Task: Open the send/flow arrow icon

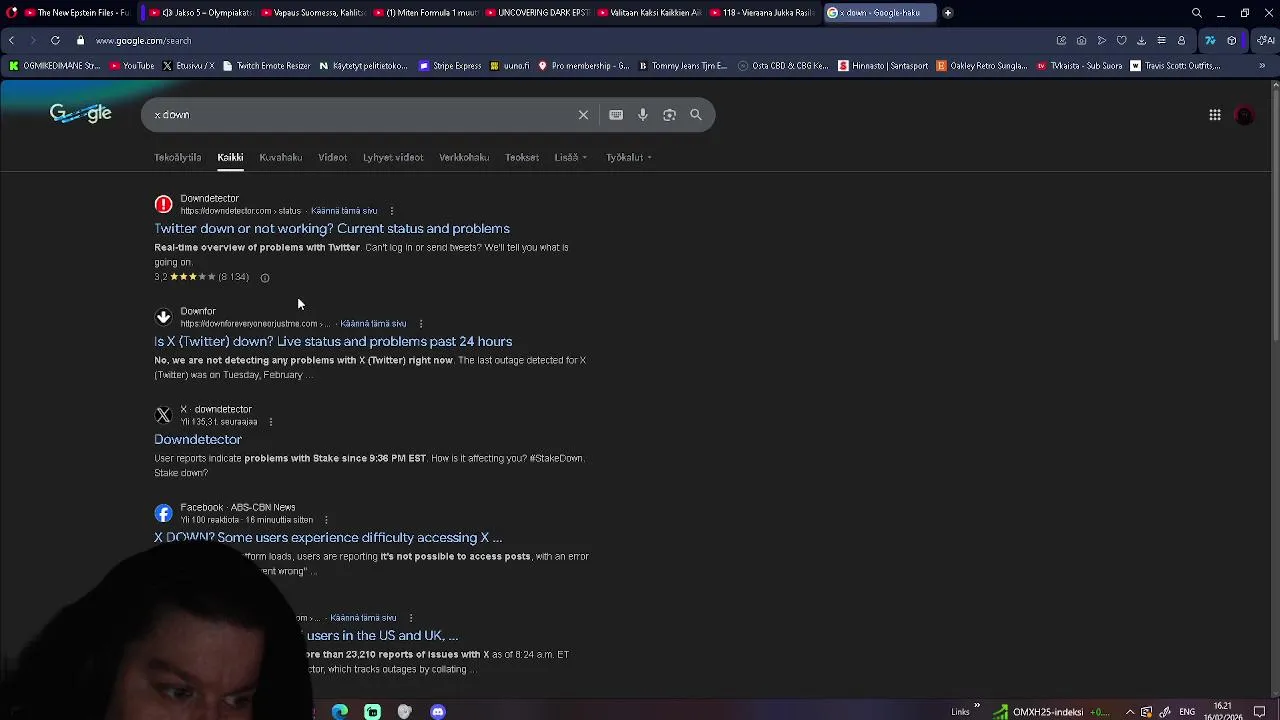Action: (1102, 41)
